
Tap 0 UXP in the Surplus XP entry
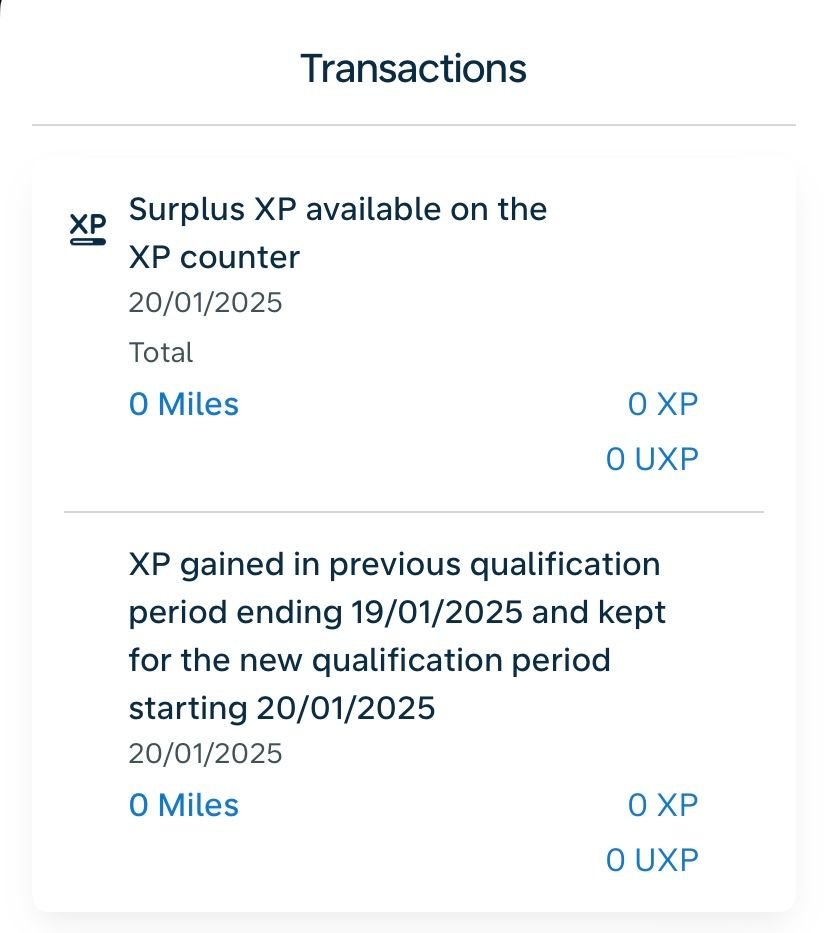652,459
